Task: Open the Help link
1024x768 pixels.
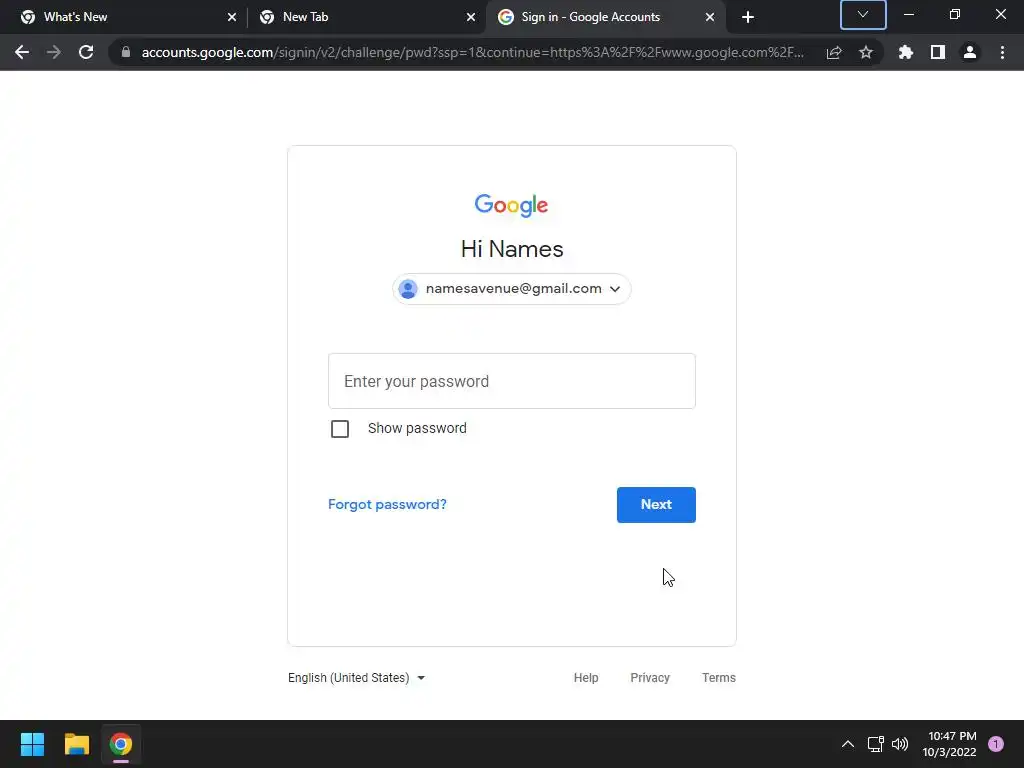Action: pyautogui.click(x=586, y=678)
